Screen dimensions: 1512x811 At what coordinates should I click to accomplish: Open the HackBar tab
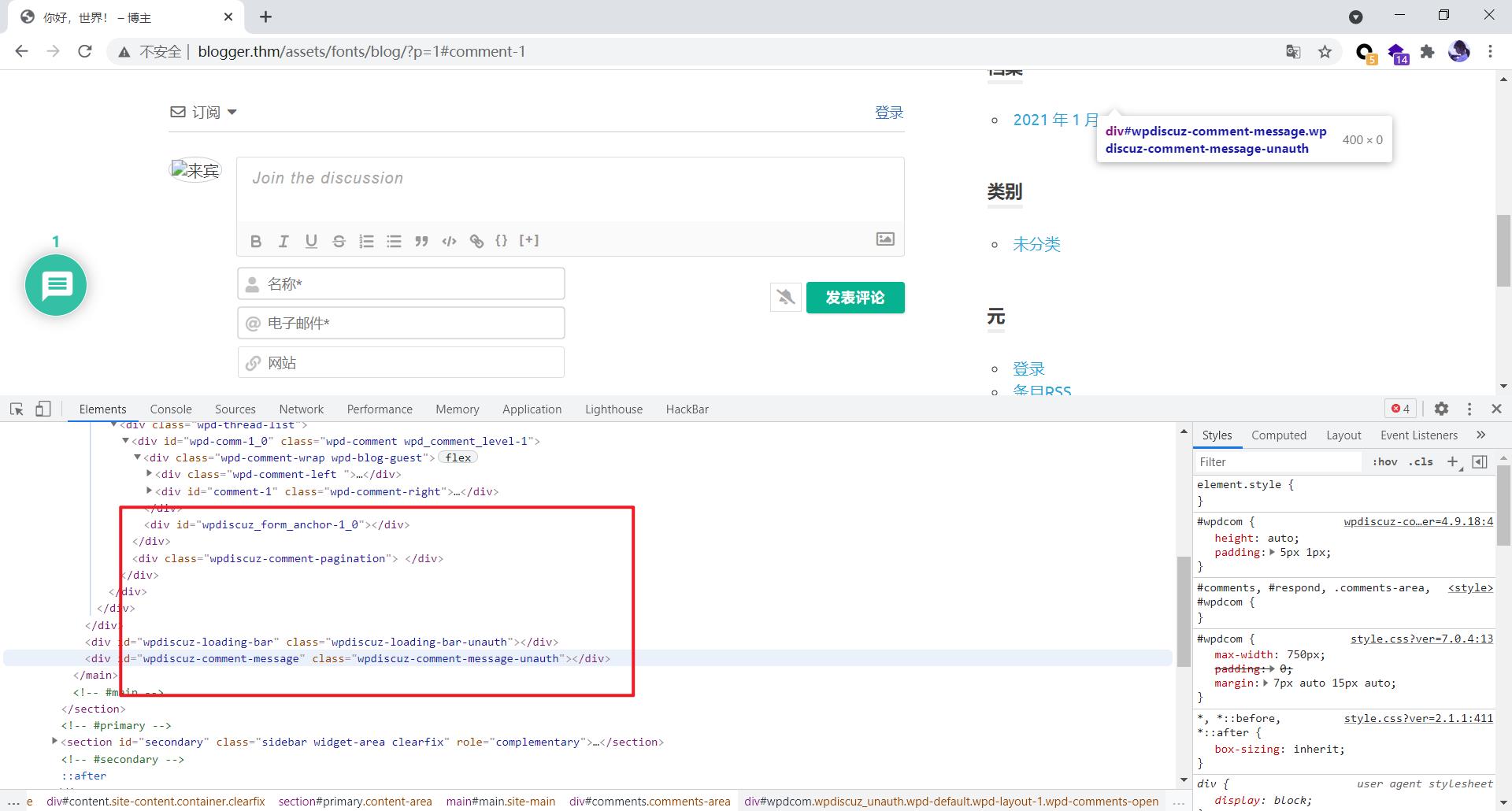tap(687, 409)
